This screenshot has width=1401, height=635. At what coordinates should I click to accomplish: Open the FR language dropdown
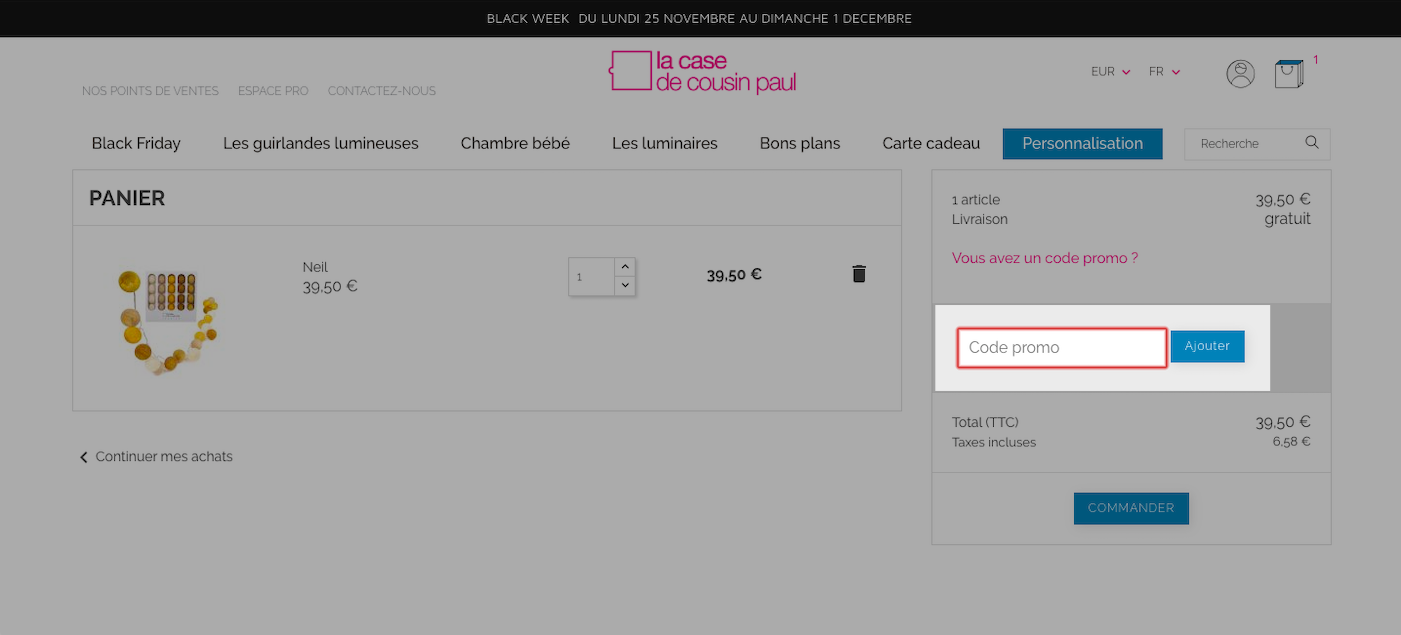[1165, 72]
